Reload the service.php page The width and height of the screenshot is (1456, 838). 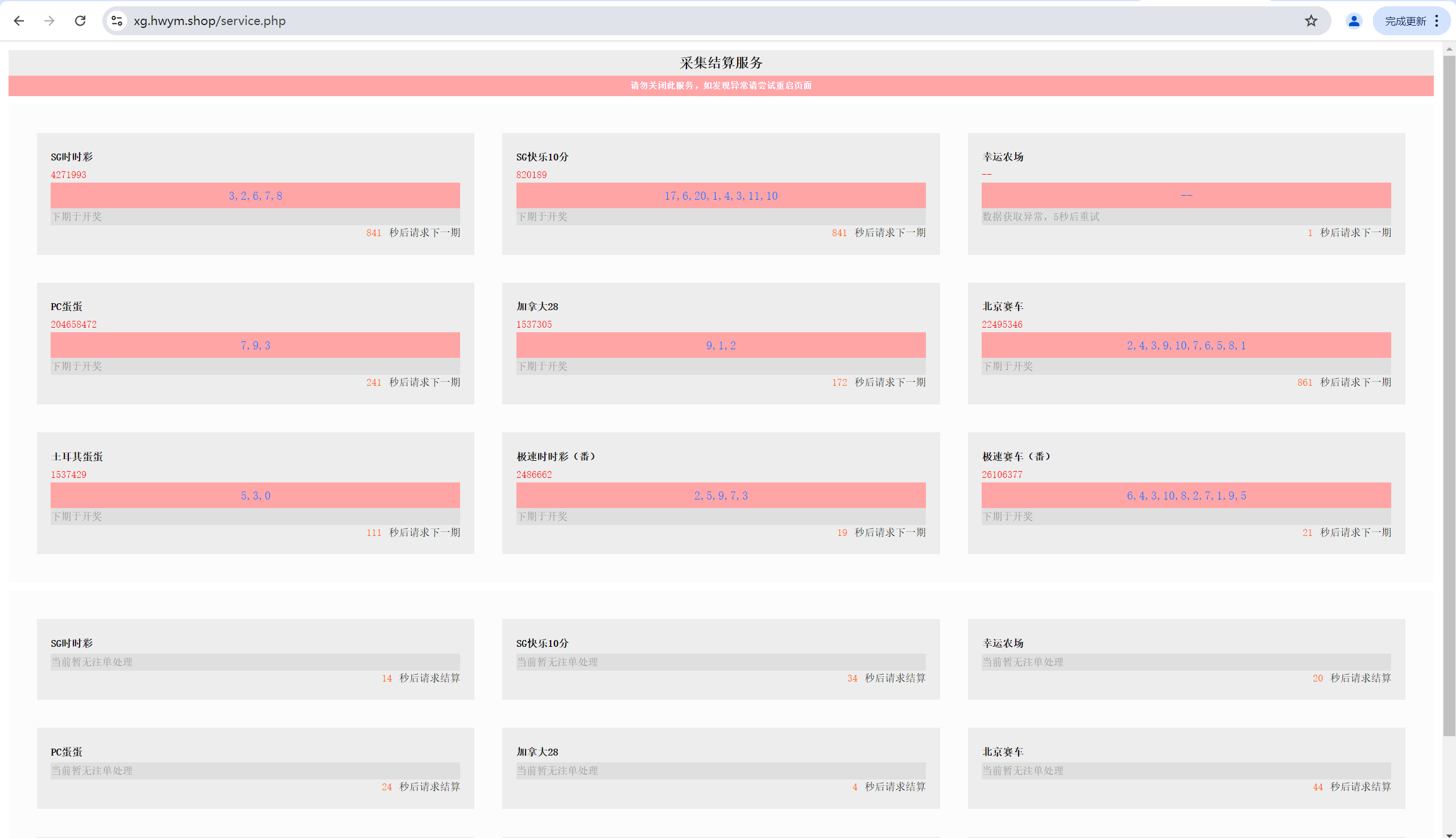pos(81,21)
